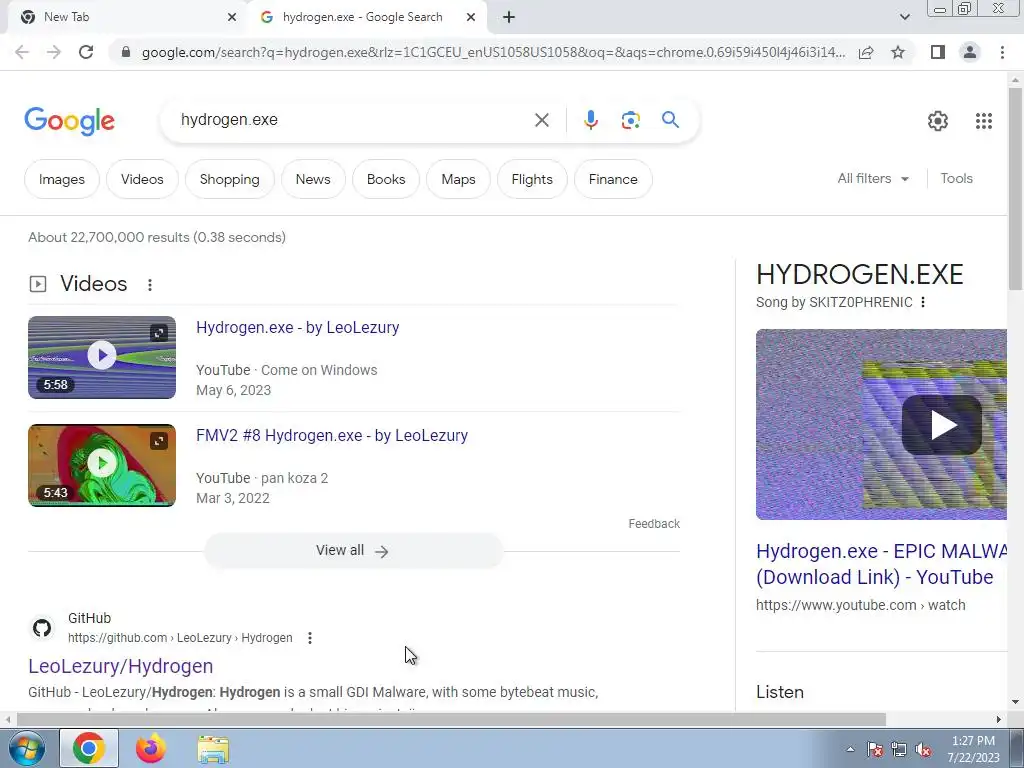Expand the All filters dropdown
The height and width of the screenshot is (768, 1024).
click(873, 178)
